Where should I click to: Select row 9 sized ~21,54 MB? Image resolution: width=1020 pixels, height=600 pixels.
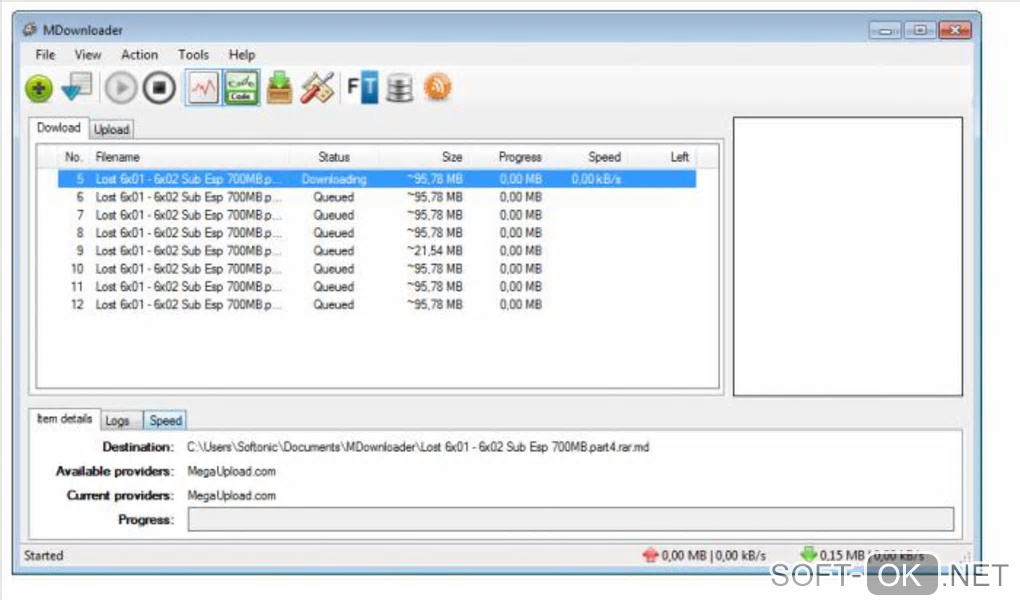(377, 251)
